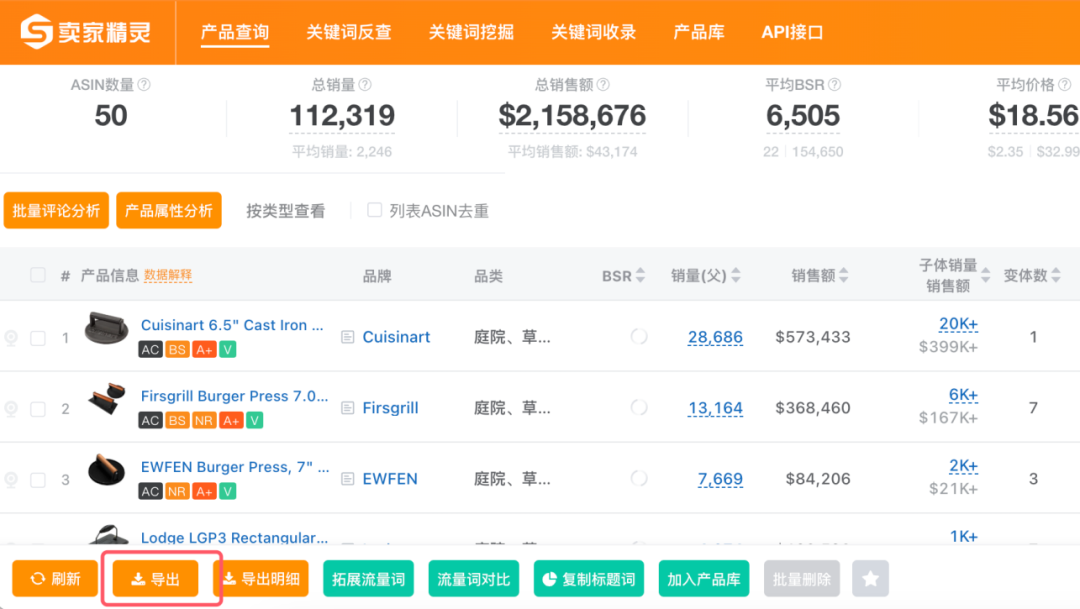Click BSR loading indicator on Firsgrill row
Screen dimensions: 1080x609
pyautogui.click(x=638, y=407)
